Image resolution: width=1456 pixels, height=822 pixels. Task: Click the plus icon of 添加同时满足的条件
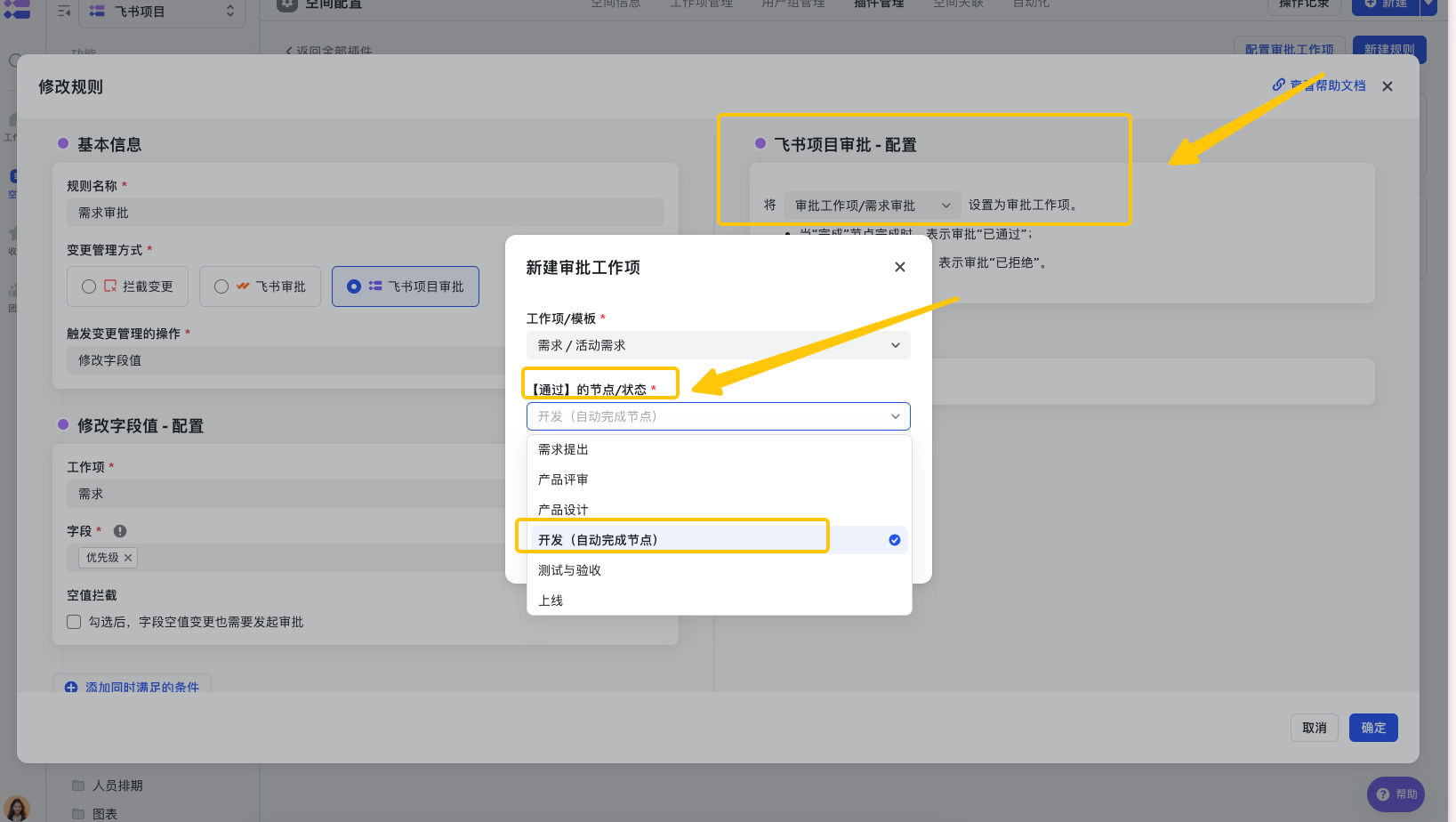click(71, 688)
